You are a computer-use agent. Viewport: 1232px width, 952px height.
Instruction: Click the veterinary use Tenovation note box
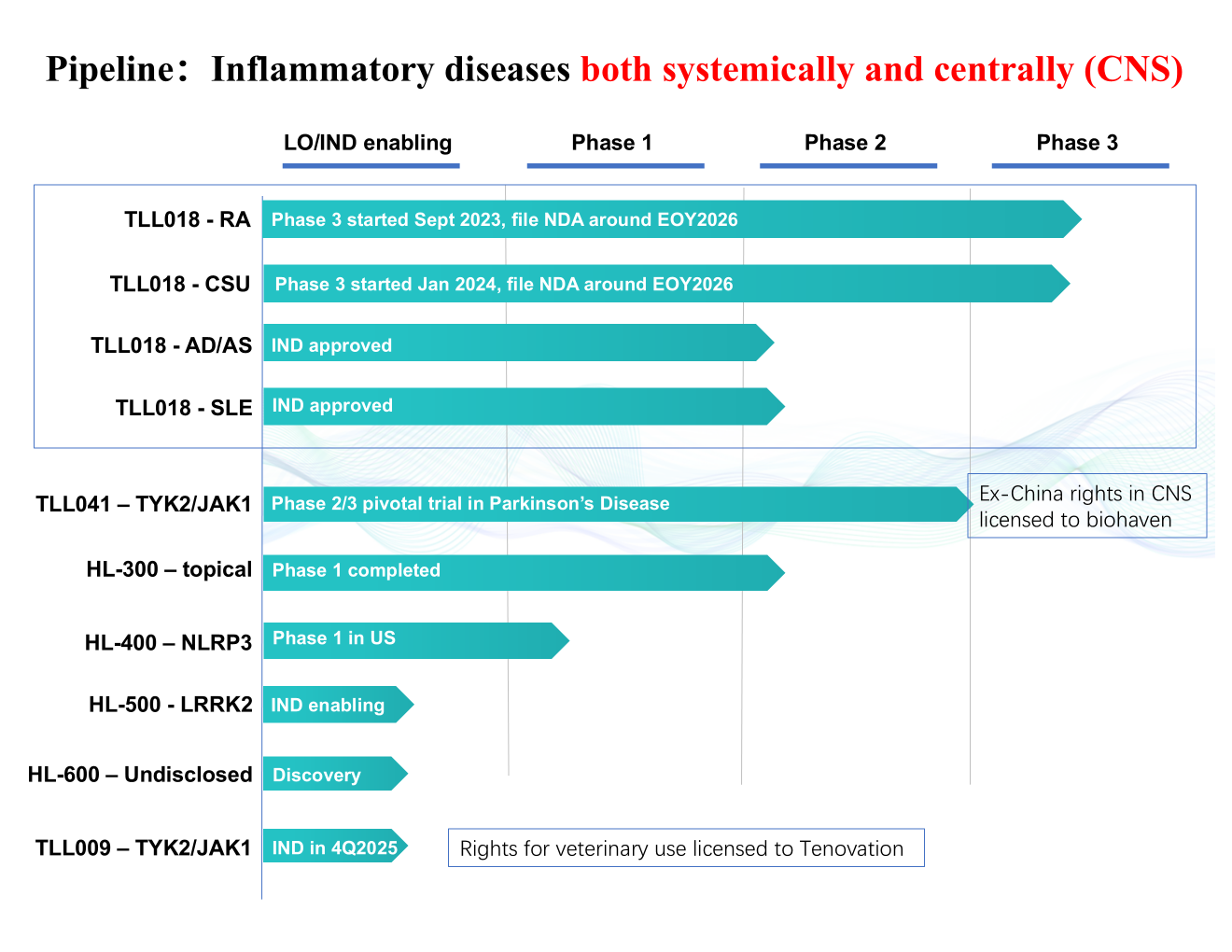pos(685,848)
